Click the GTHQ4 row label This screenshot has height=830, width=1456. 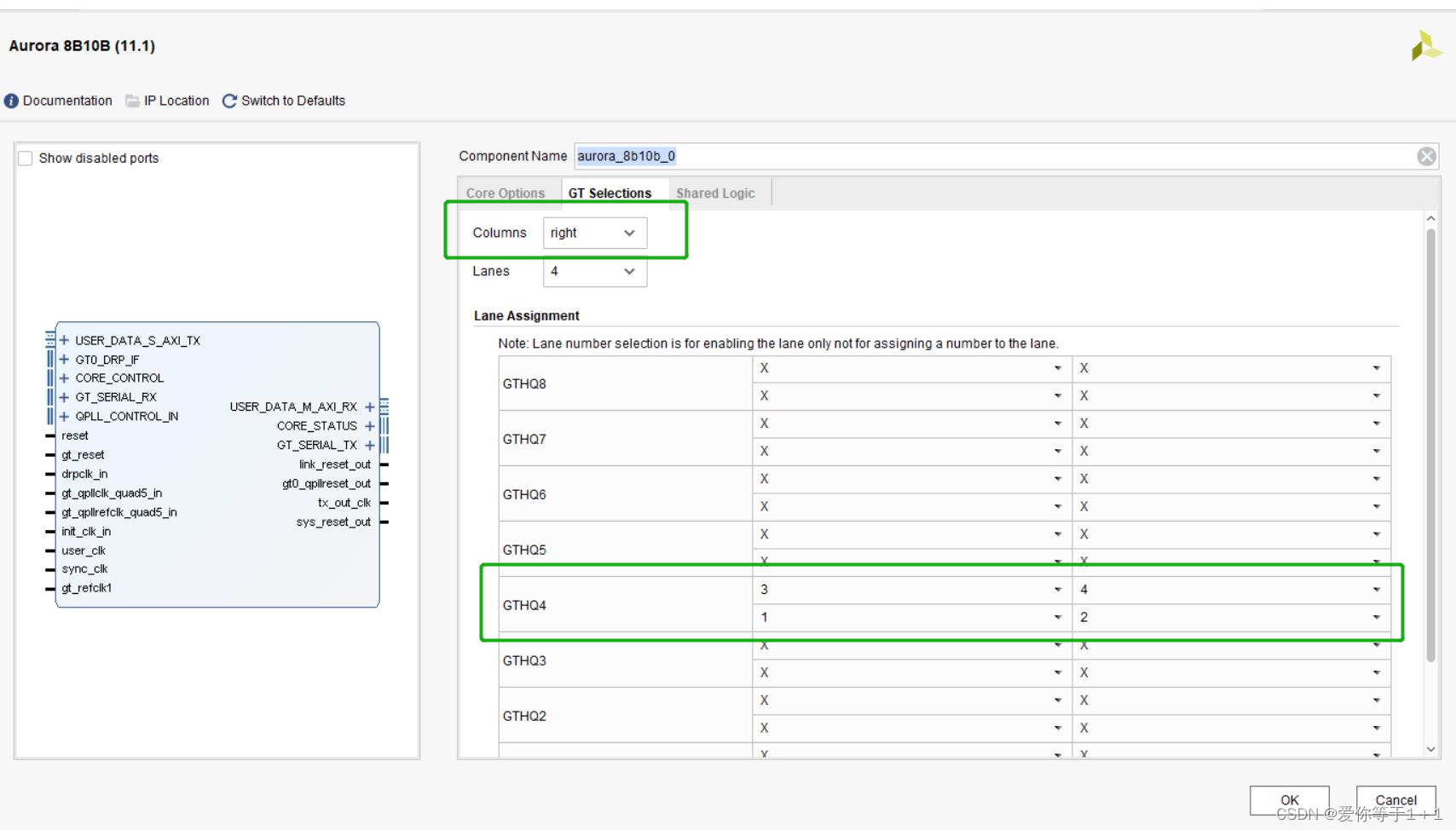[x=524, y=605]
